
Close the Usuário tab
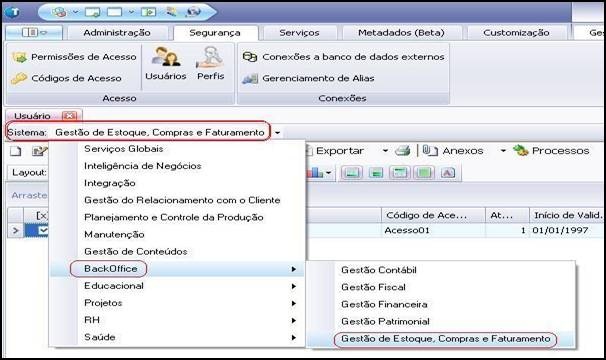[70, 116]
